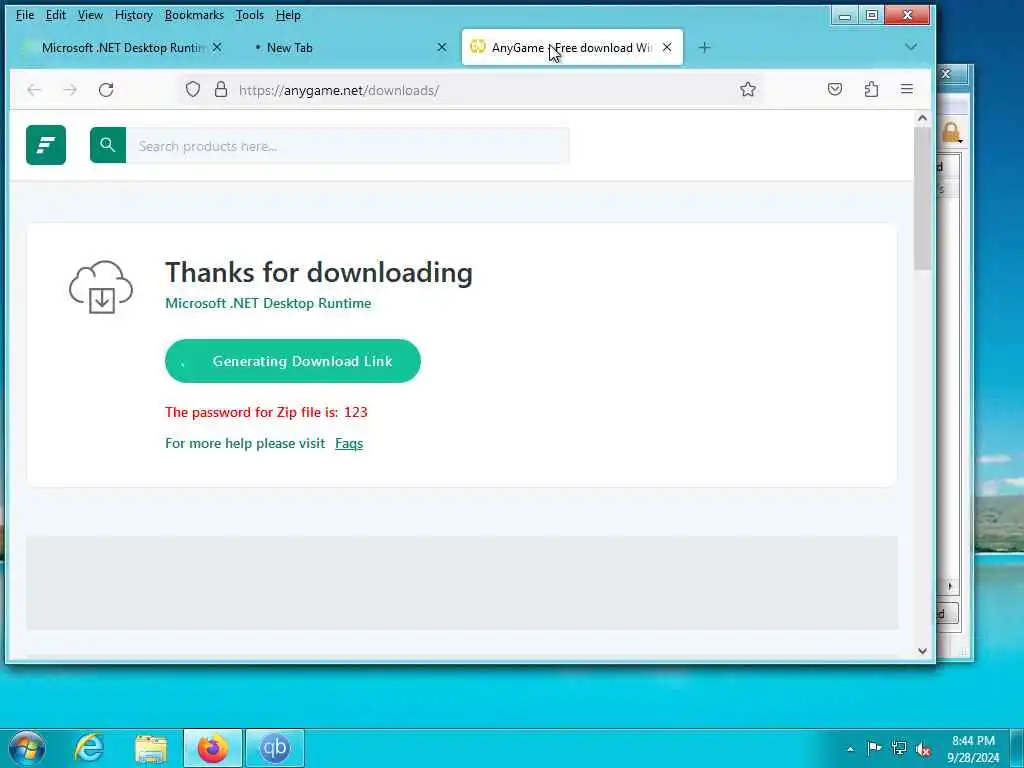This screenshot has width=1024, height=768.
Task: Reload the current page
Action: (106, 89)
